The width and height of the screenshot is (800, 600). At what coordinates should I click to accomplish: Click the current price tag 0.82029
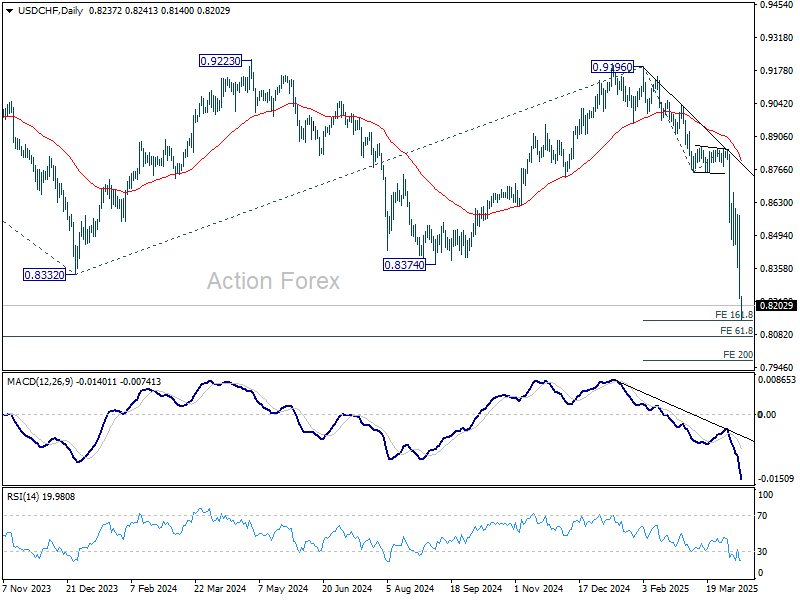(x=777, y=305)
